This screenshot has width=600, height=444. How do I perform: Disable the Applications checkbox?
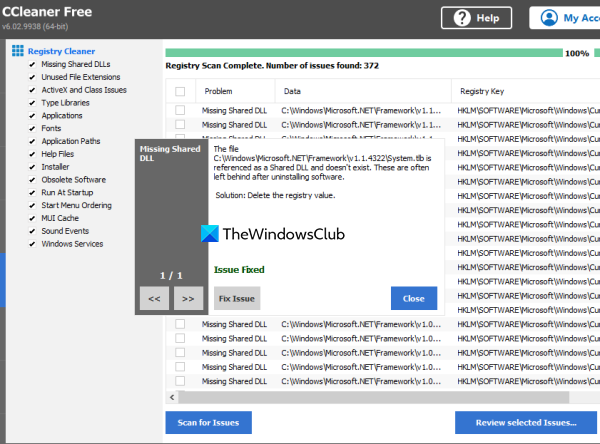point(32,116)
